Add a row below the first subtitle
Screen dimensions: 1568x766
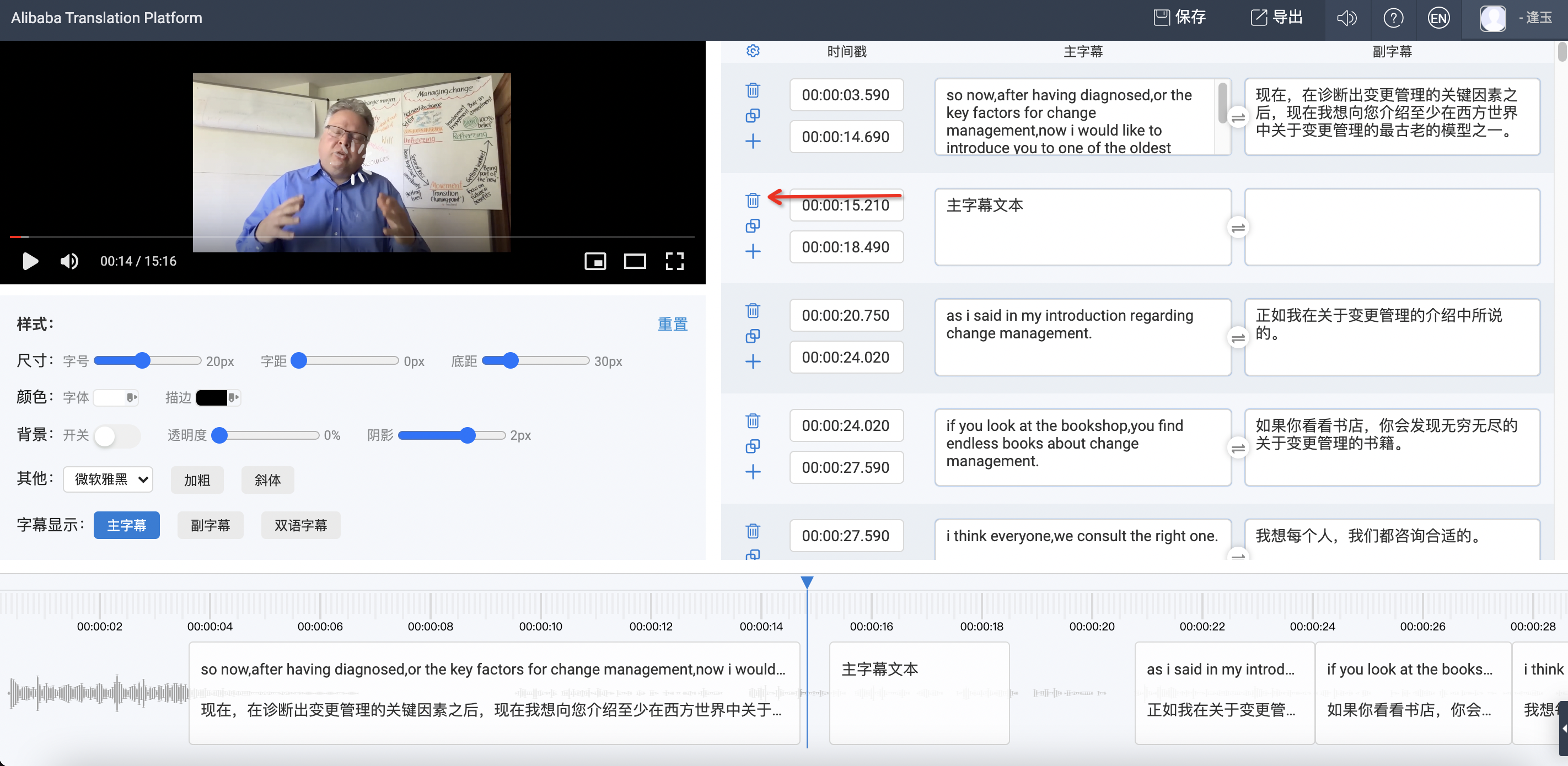point(753,141)
